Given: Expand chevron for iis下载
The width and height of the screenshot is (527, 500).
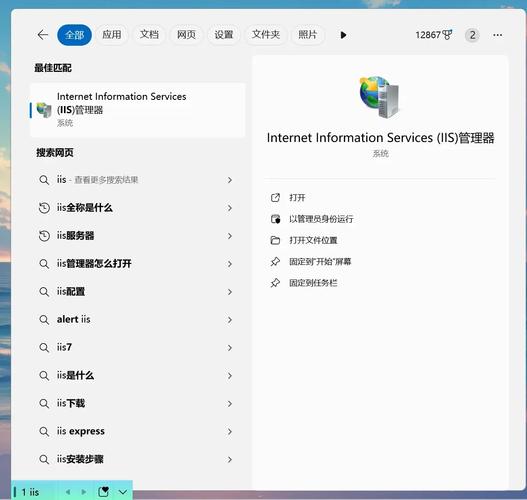Looking at the screenshot, I should (230, 403).
